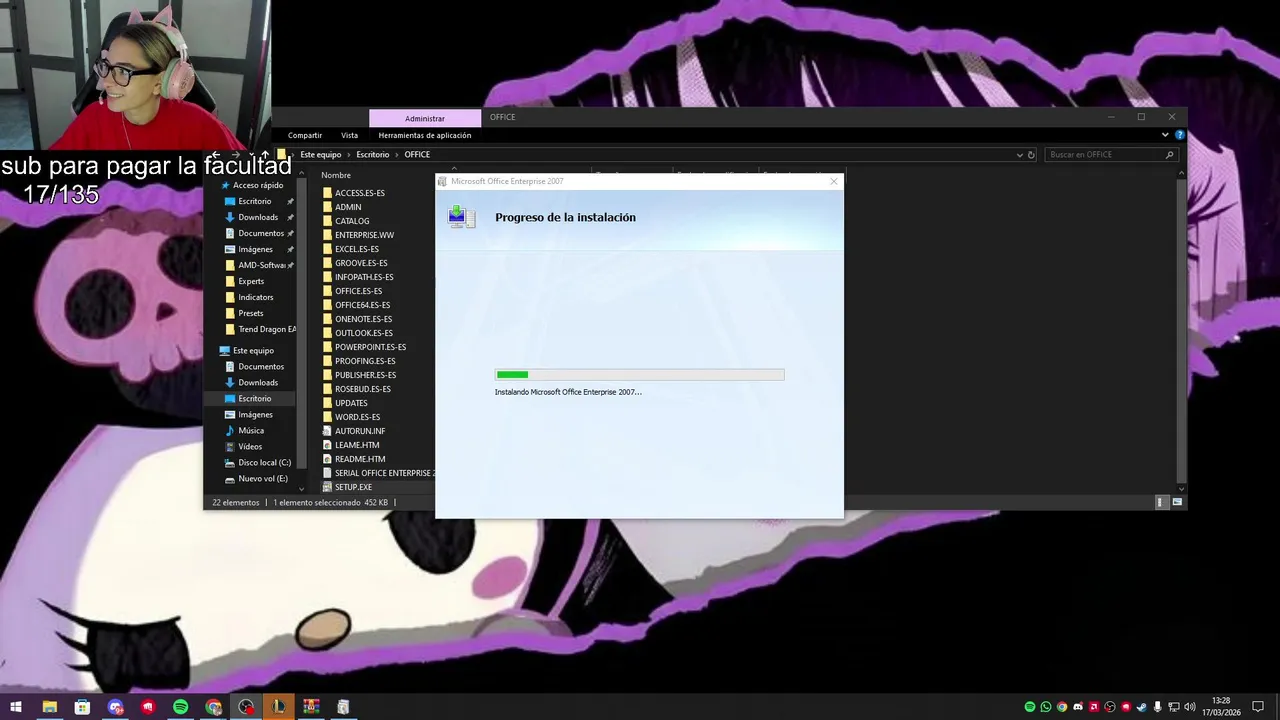Viewport: 1280px width, 720px height.
Task: Open the Windows Start menu
Action: [15, 707]
